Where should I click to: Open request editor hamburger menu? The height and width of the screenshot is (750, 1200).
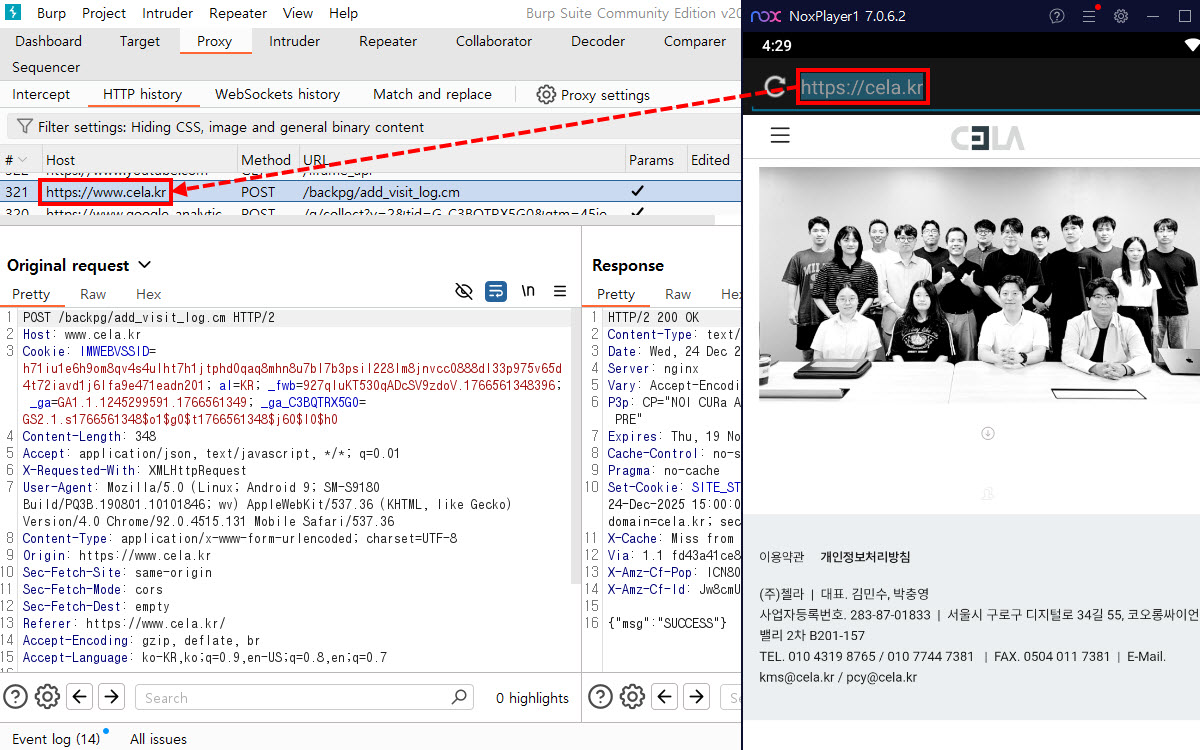click(x=560, y=291)
